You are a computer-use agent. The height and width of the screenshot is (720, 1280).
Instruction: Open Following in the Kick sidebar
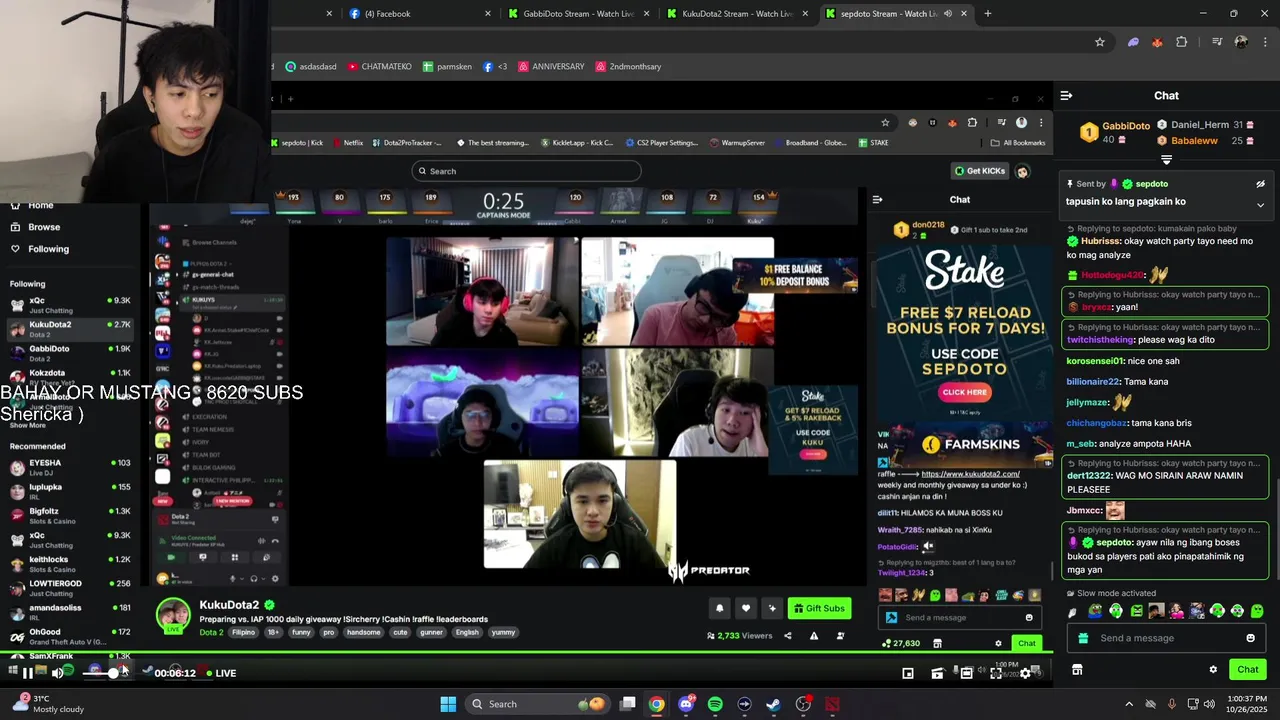[48, 249]
